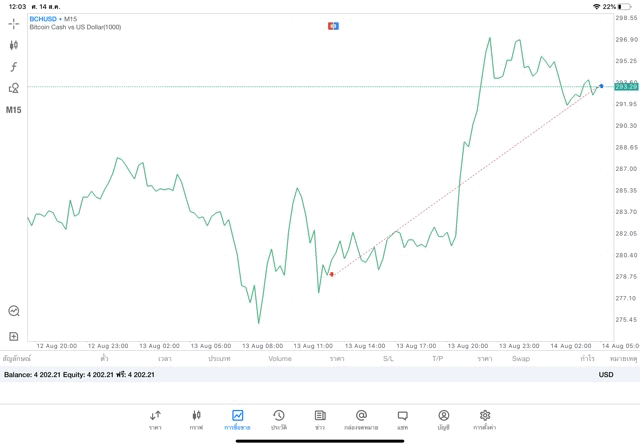640x447 pixels.
Task: Open the ข่าว news tab
Action: click(320, 419)
